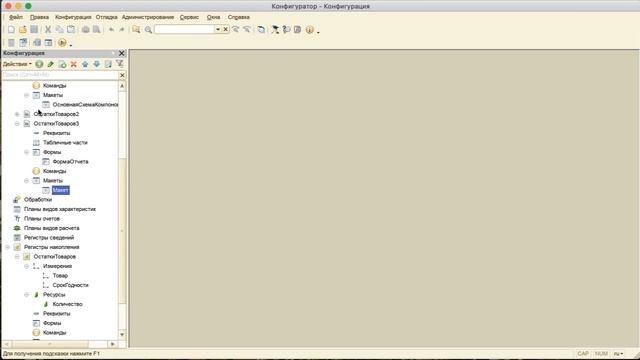Click the funnel Filter icon in panel toolbar
This screenshot has height=360, width=640.
[x=120, y=64]
